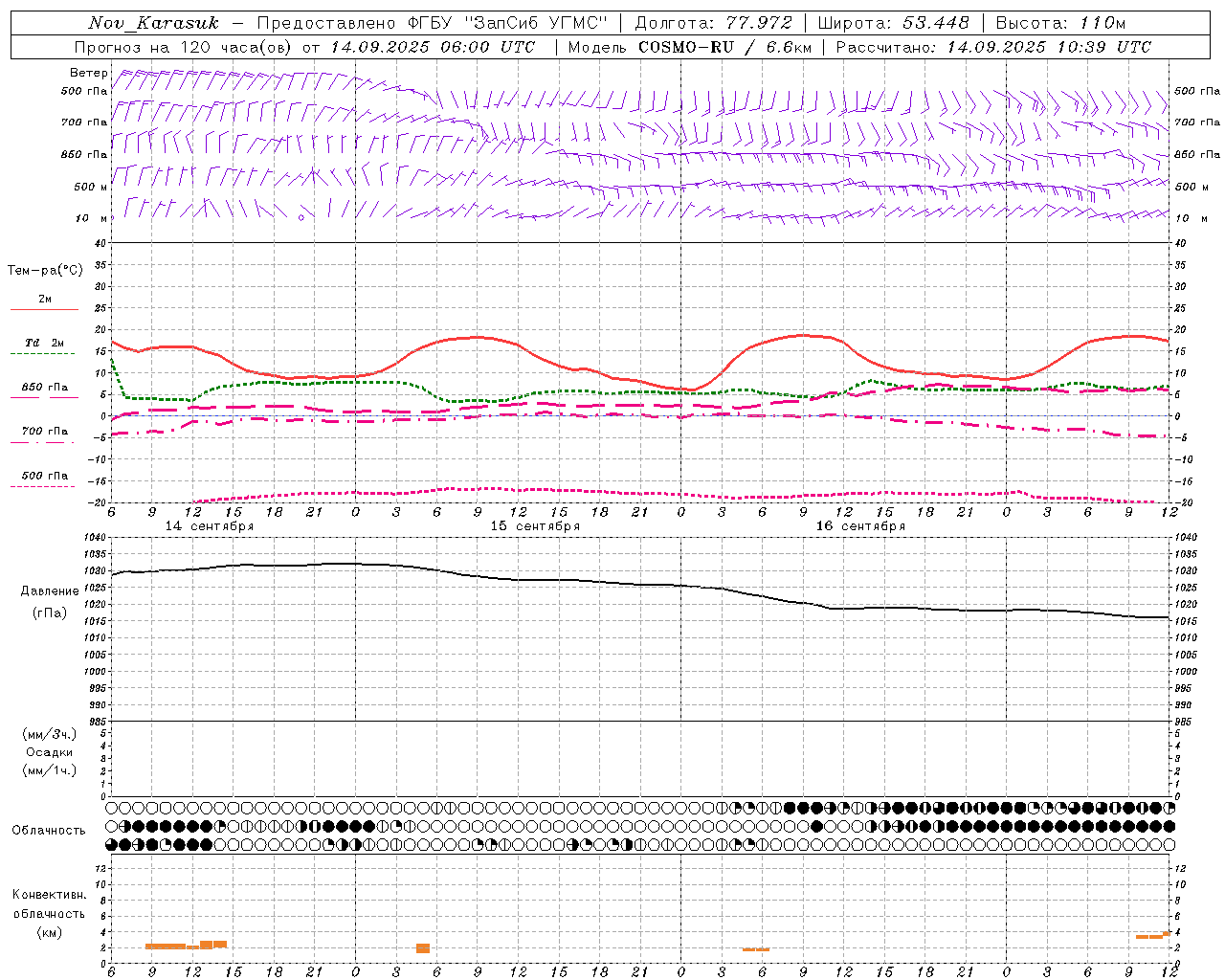The image size is (1225, 980).
Task: Click the 'Модель COSMO-RU / 6.6км' model label
Action: coord(689,47)
